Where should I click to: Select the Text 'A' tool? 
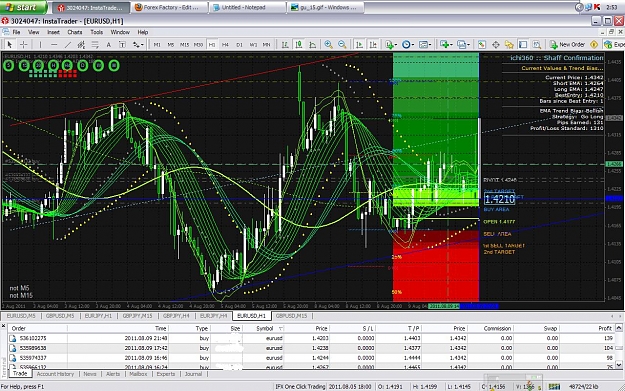[108, 45]
